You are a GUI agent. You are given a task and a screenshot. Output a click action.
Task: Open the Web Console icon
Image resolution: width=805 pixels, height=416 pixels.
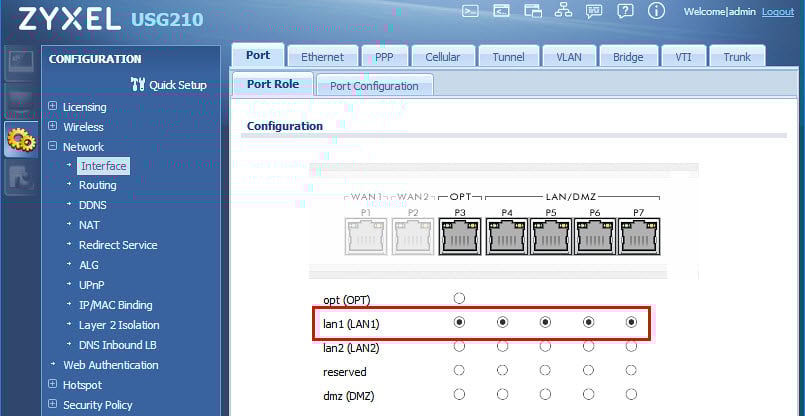(x=470, y=11)
